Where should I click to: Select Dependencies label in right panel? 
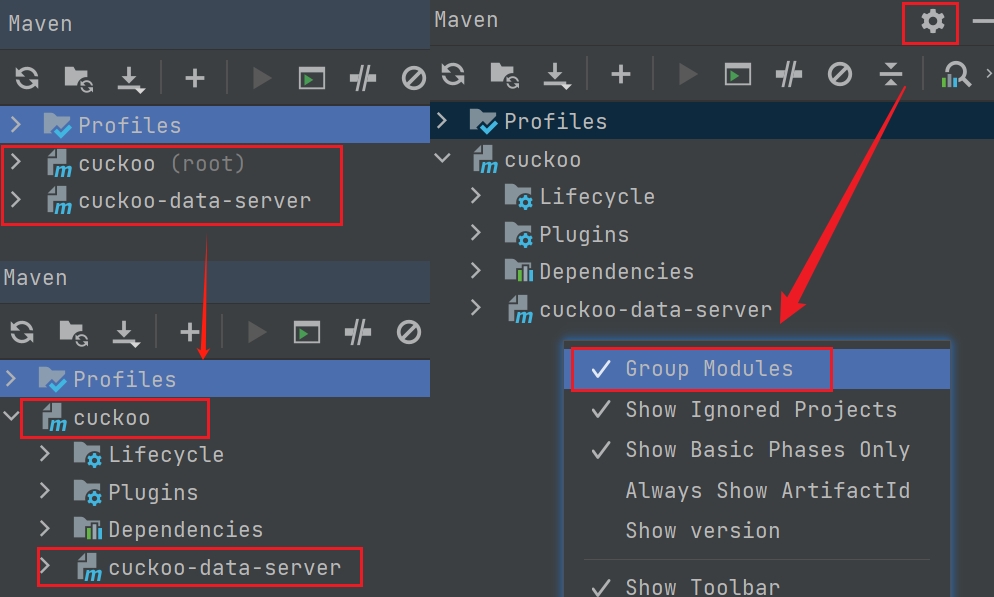[617, 272]
